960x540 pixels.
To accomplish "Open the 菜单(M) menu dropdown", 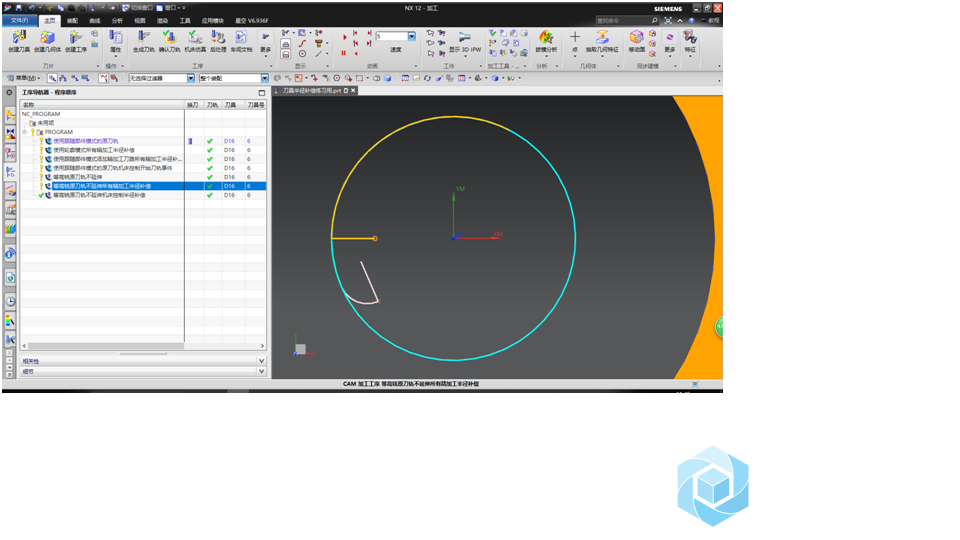I will [24, 78].
